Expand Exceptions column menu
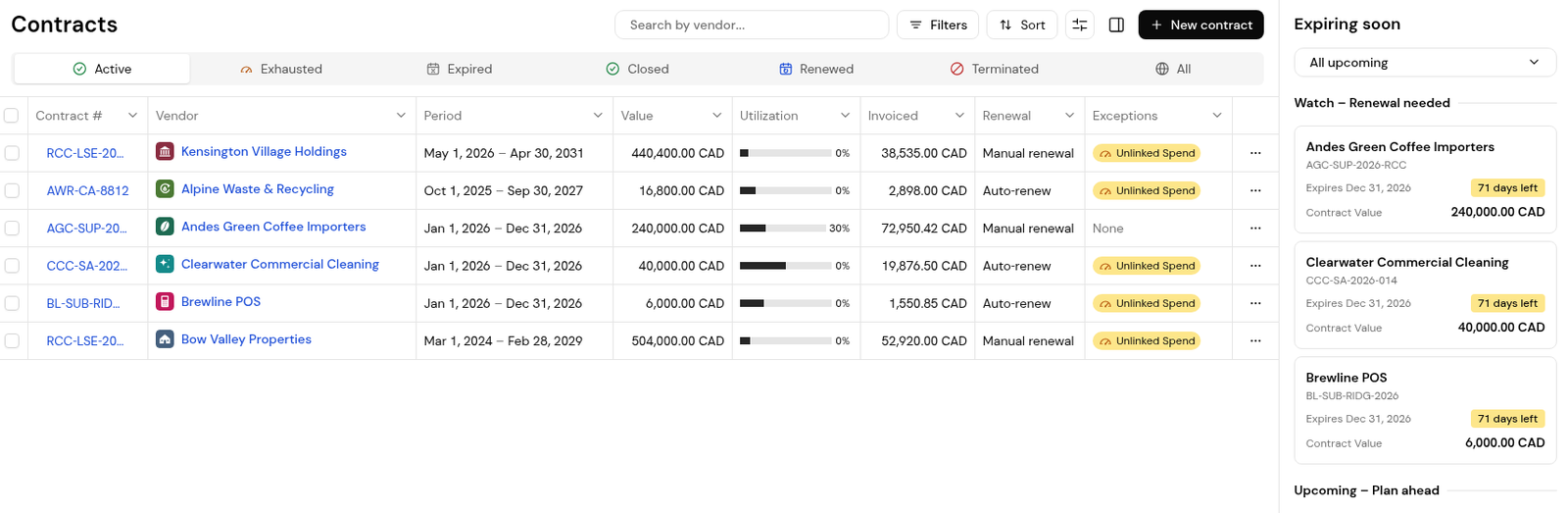Image resolution: width=1568 pixels, height=513 pixels. pos(1217,116)
